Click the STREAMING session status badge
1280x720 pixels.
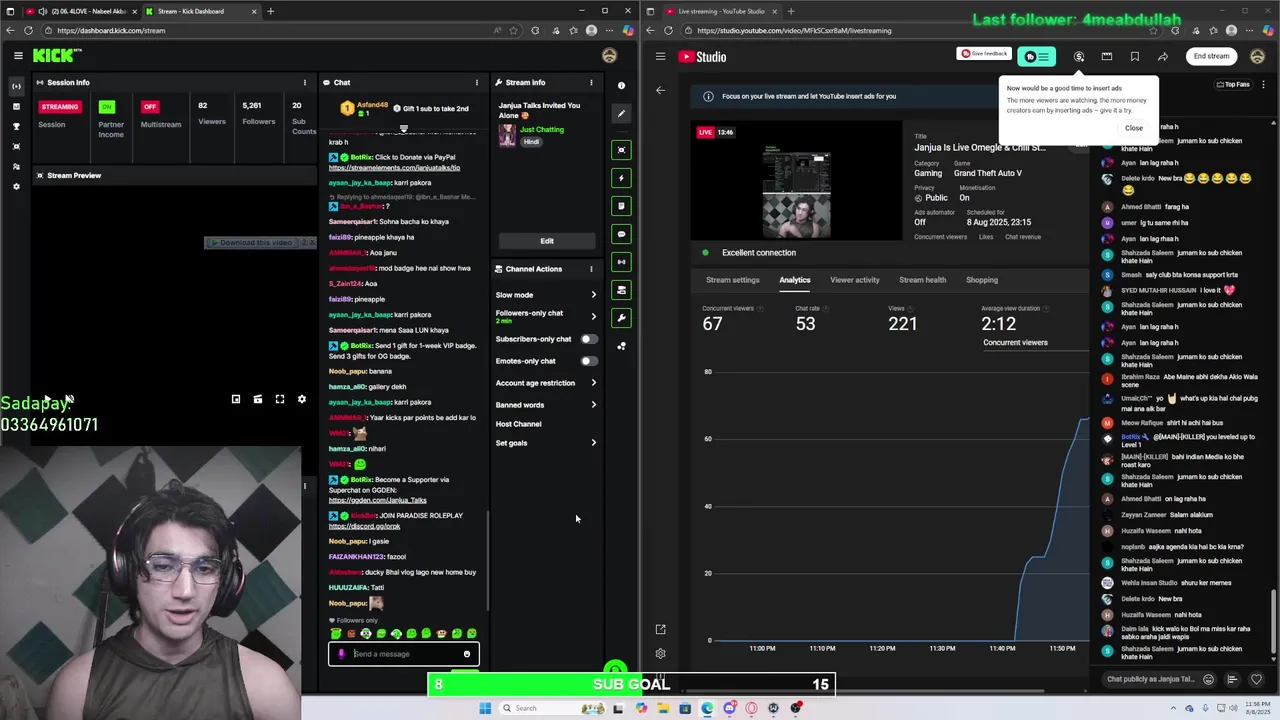pyautogui.click(x=59, y=106)
